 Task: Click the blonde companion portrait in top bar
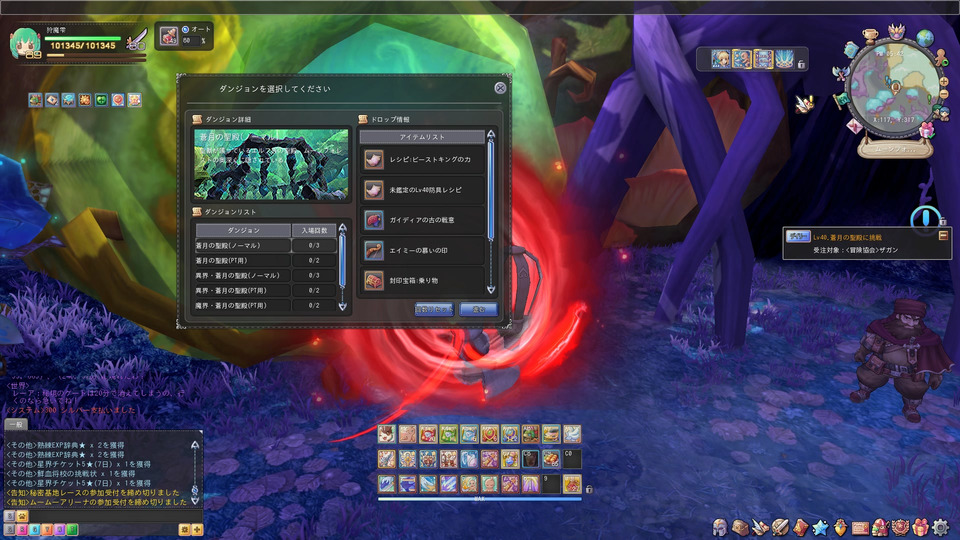pos(721,59)
